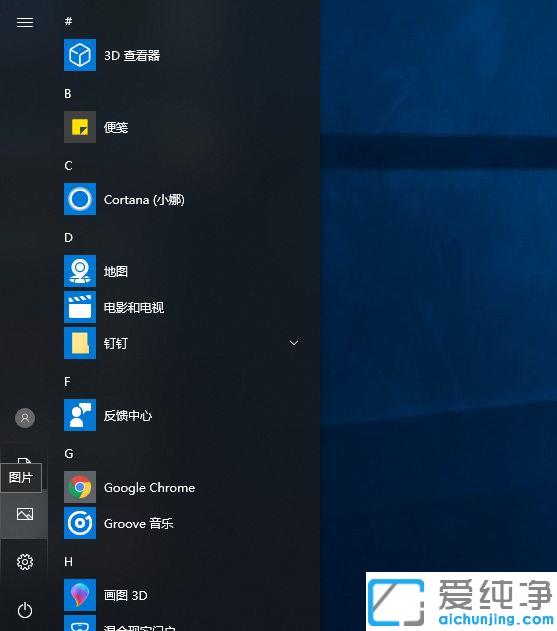Launch 电影和电视 clapperboard icon
Viewport: 557px width, 631px height.
point(80,307)
